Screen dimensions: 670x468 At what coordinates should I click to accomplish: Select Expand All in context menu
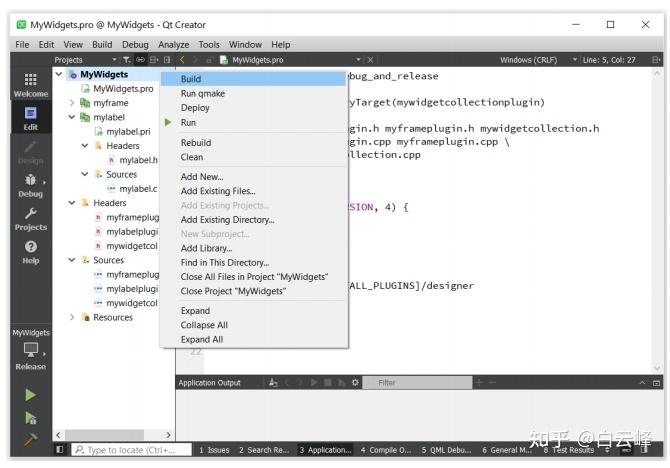tap(254, 339)
